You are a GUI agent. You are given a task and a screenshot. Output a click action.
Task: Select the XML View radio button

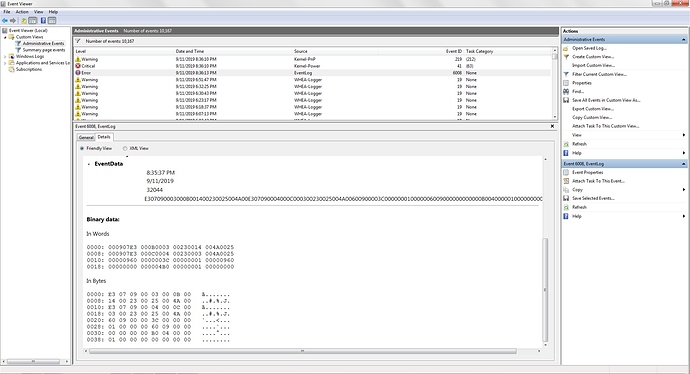click(125, 148)
